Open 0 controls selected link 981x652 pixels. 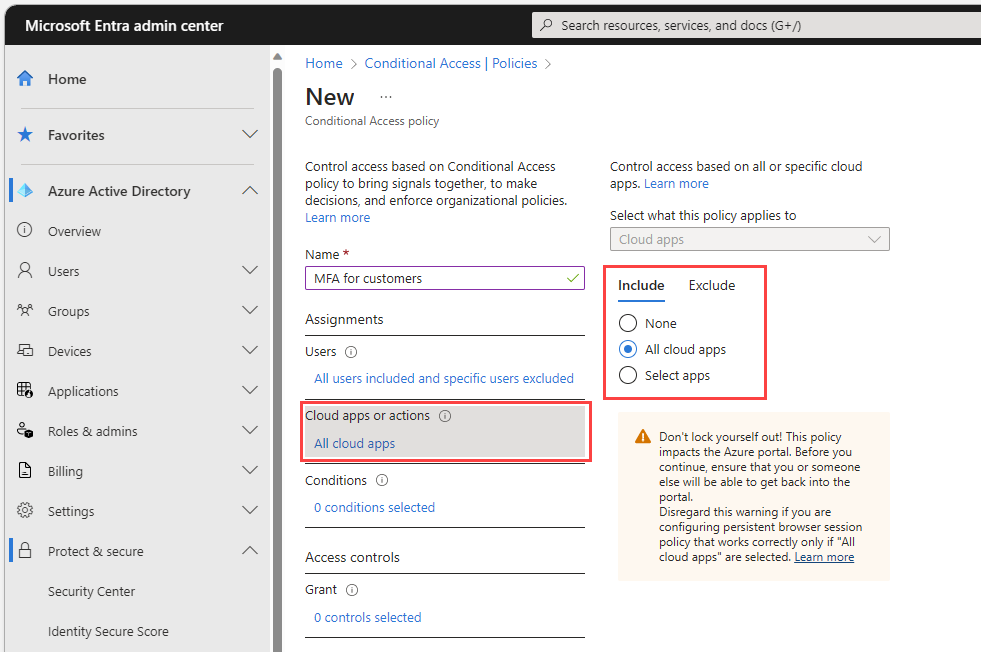click(367, 618)
